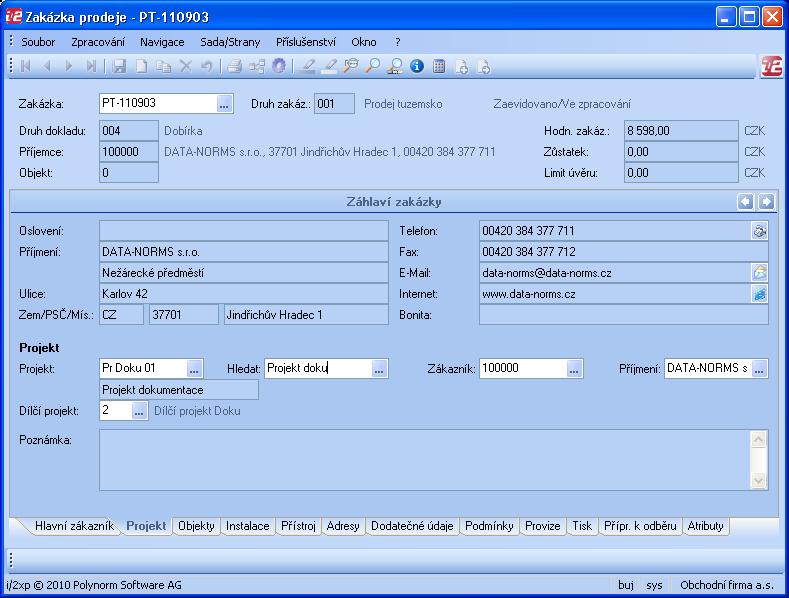Open the ? help menu
Viewport: 789px width, 598px height.
(398, 42)
